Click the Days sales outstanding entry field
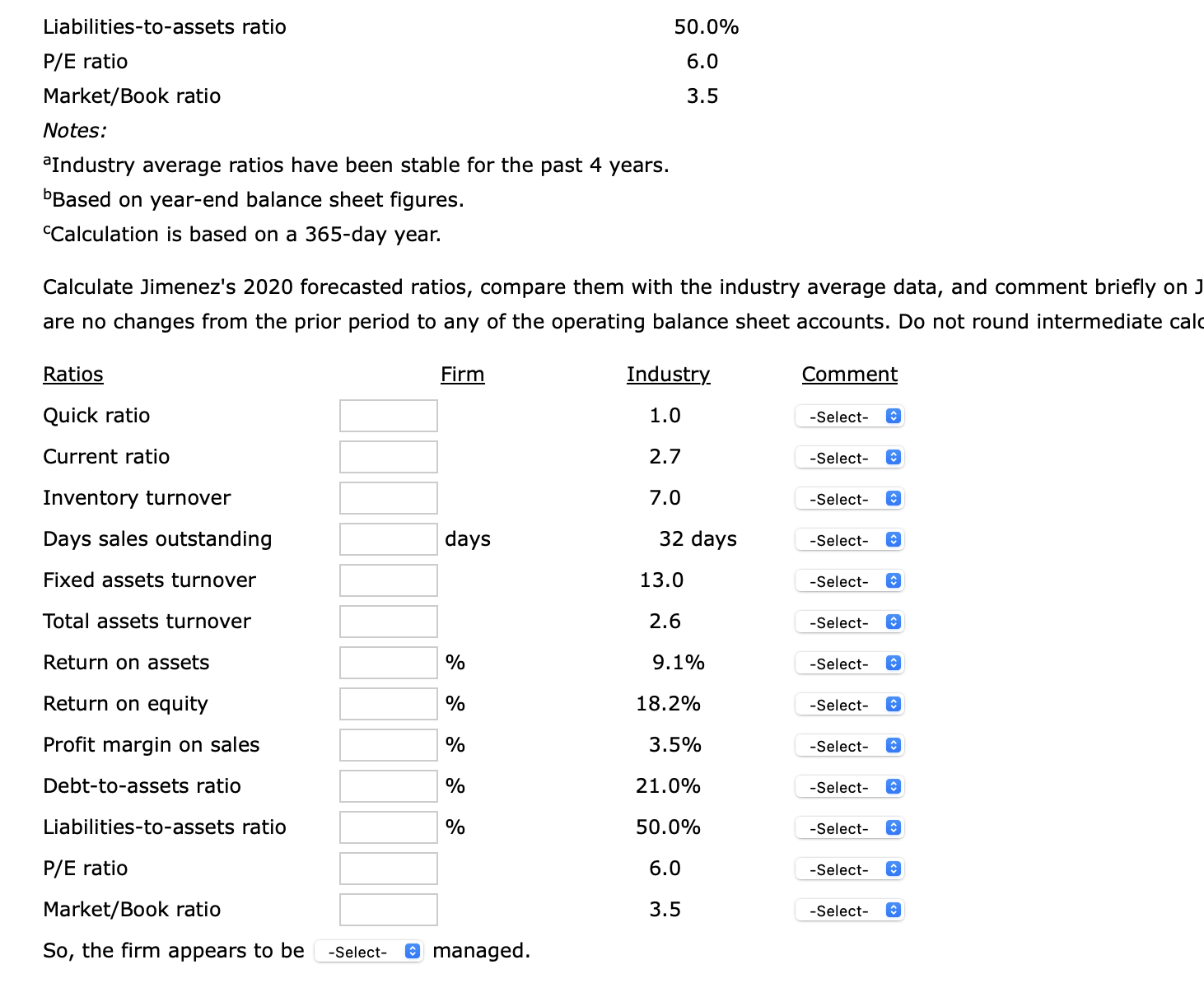This screenshot has height=983, width=1204. (x=387, y=538)
